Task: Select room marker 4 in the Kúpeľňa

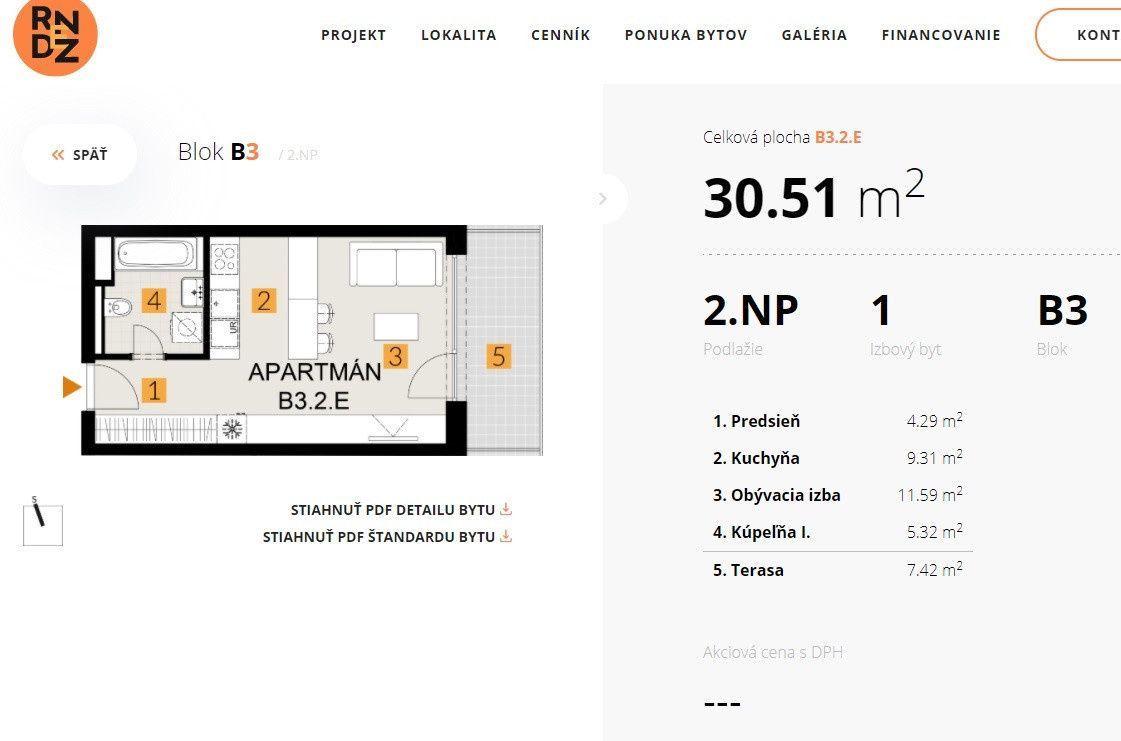Action: 152,299
